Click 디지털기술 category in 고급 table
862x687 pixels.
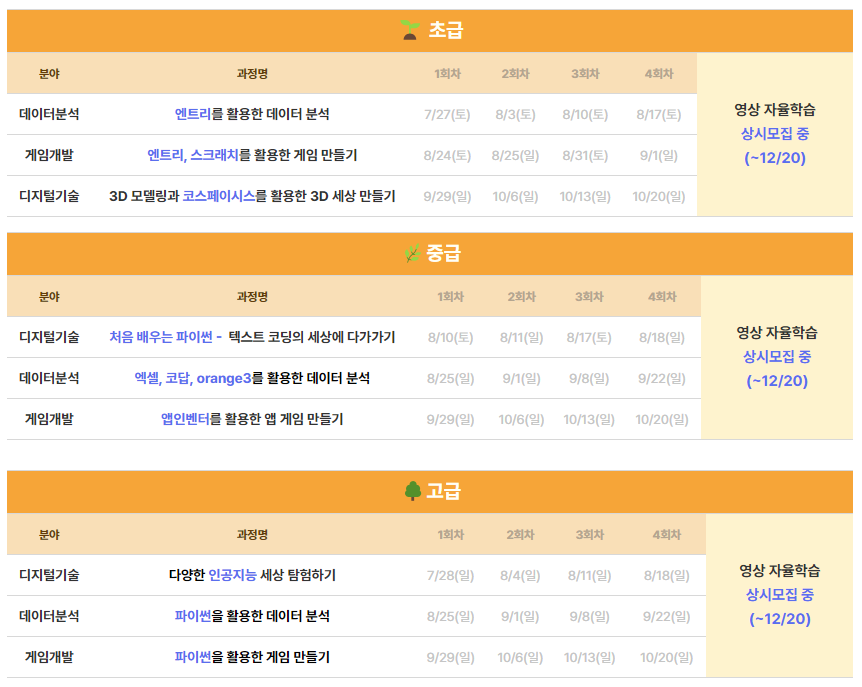49,575
